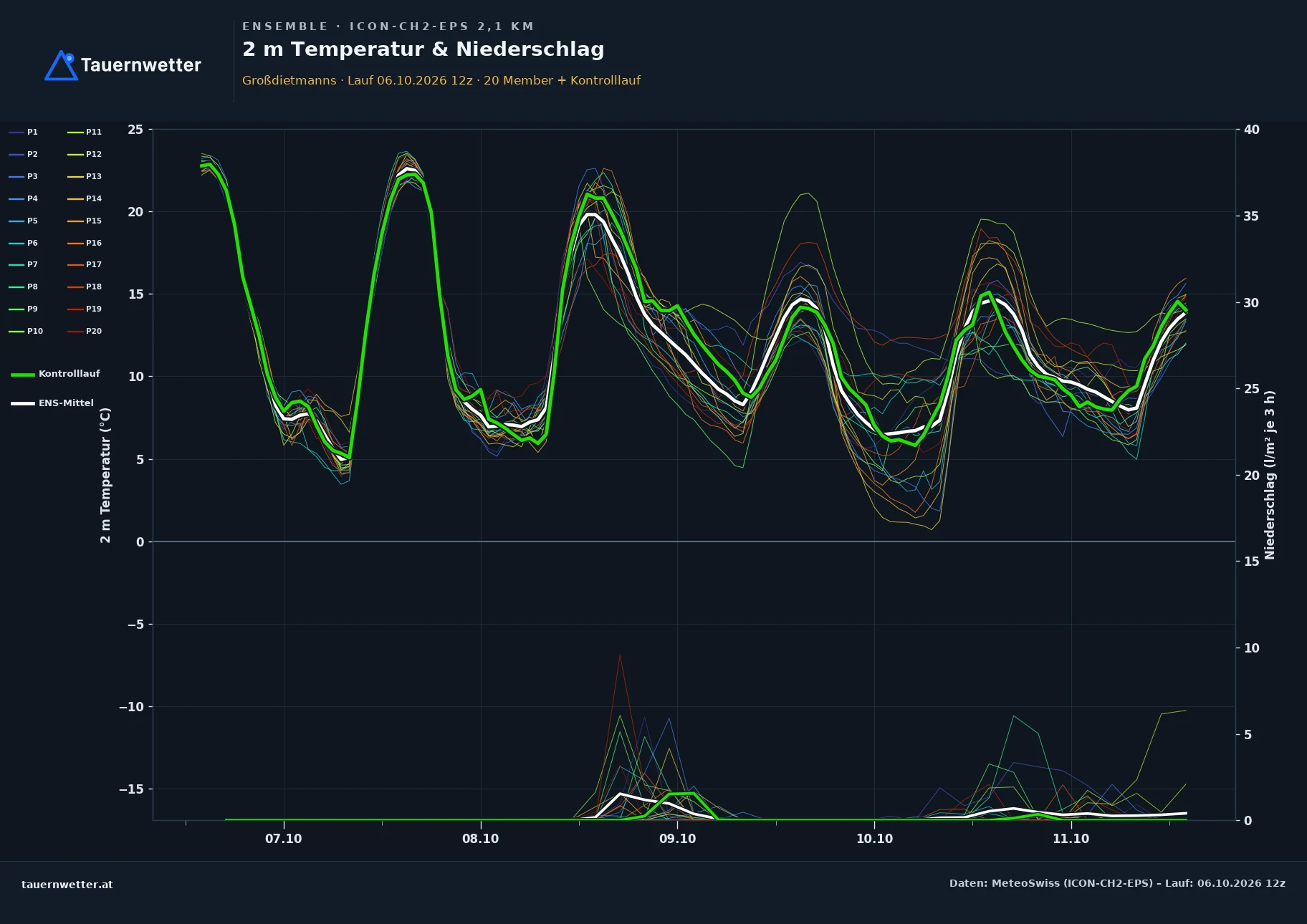
Task: Click the −15 tick on temperature axis
Action: tap(130, 789)
